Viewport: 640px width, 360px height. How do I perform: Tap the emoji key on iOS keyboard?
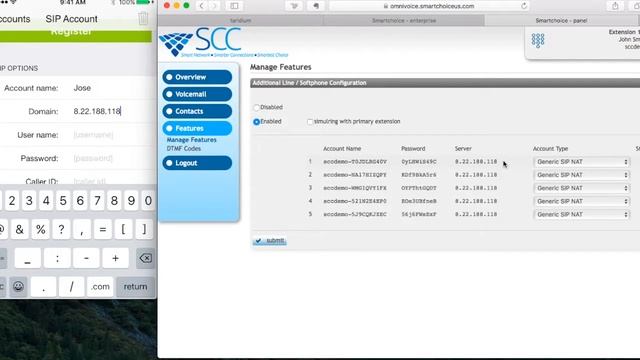[x=18, y=287]
